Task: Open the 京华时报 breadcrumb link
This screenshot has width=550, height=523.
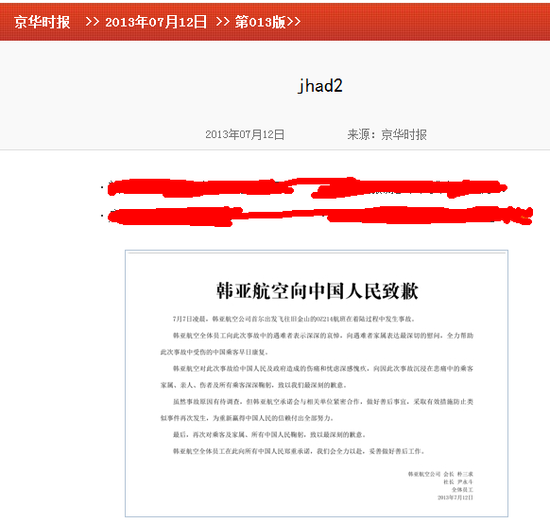Action: point(42,22)
